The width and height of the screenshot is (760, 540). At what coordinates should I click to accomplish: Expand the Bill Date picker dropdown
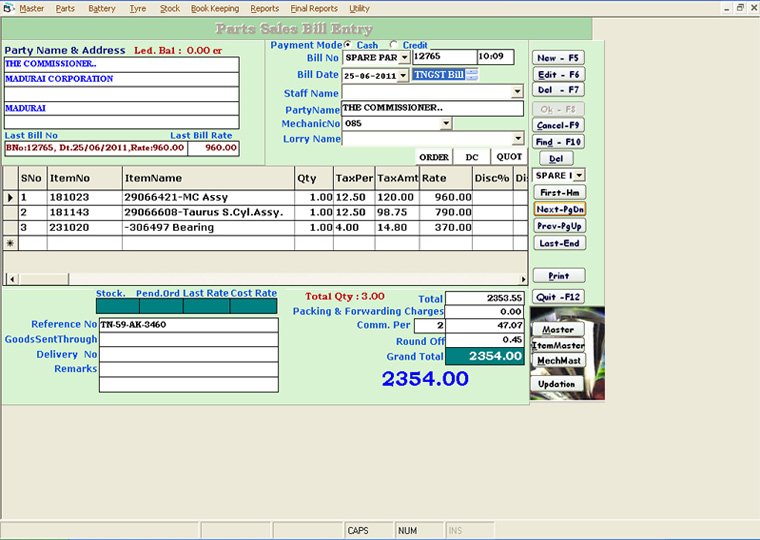403,75
